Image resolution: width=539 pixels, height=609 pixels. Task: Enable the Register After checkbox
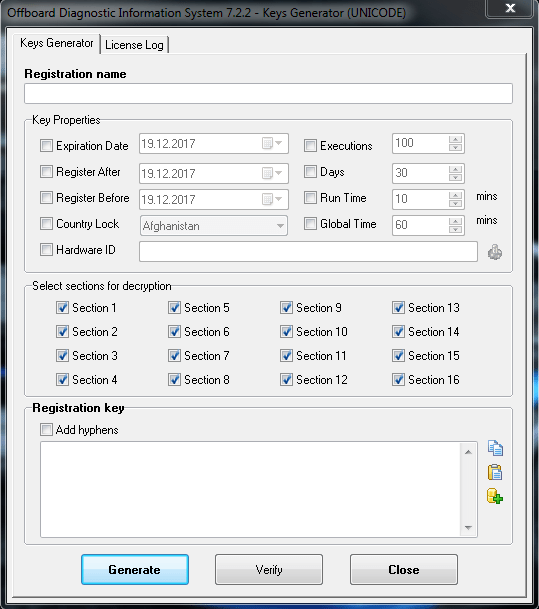(x=46, y=172)
